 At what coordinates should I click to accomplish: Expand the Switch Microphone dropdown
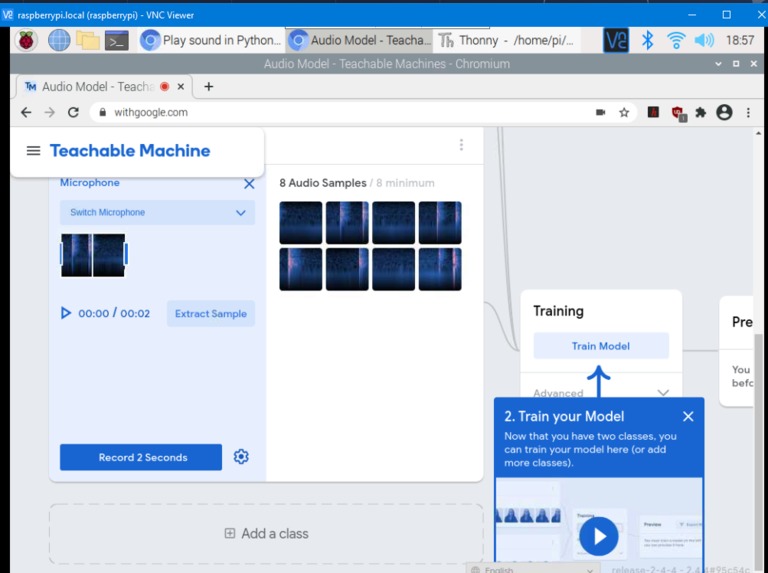tap(157, 213)
